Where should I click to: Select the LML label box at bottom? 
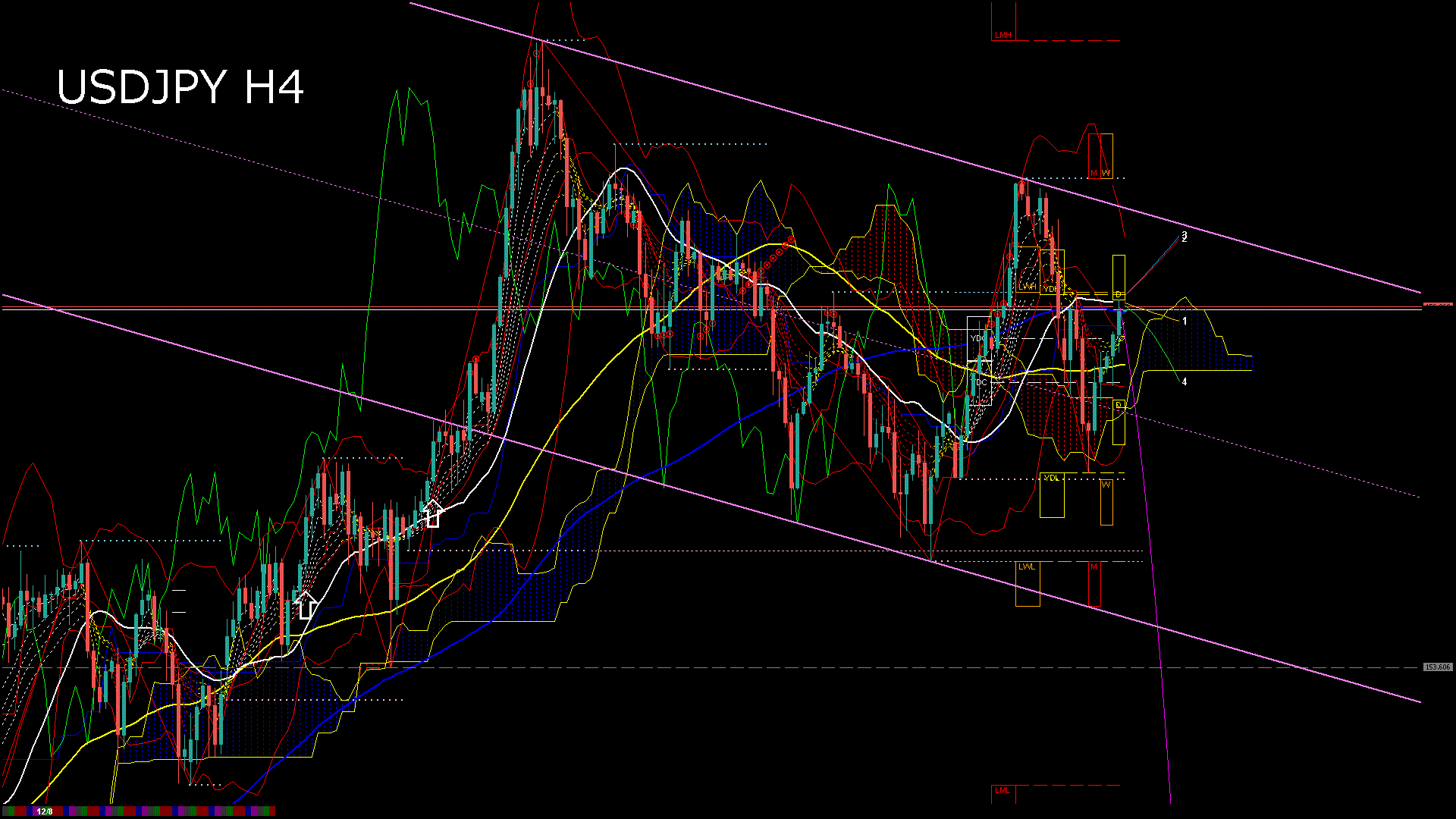(x=1003, y=791)
